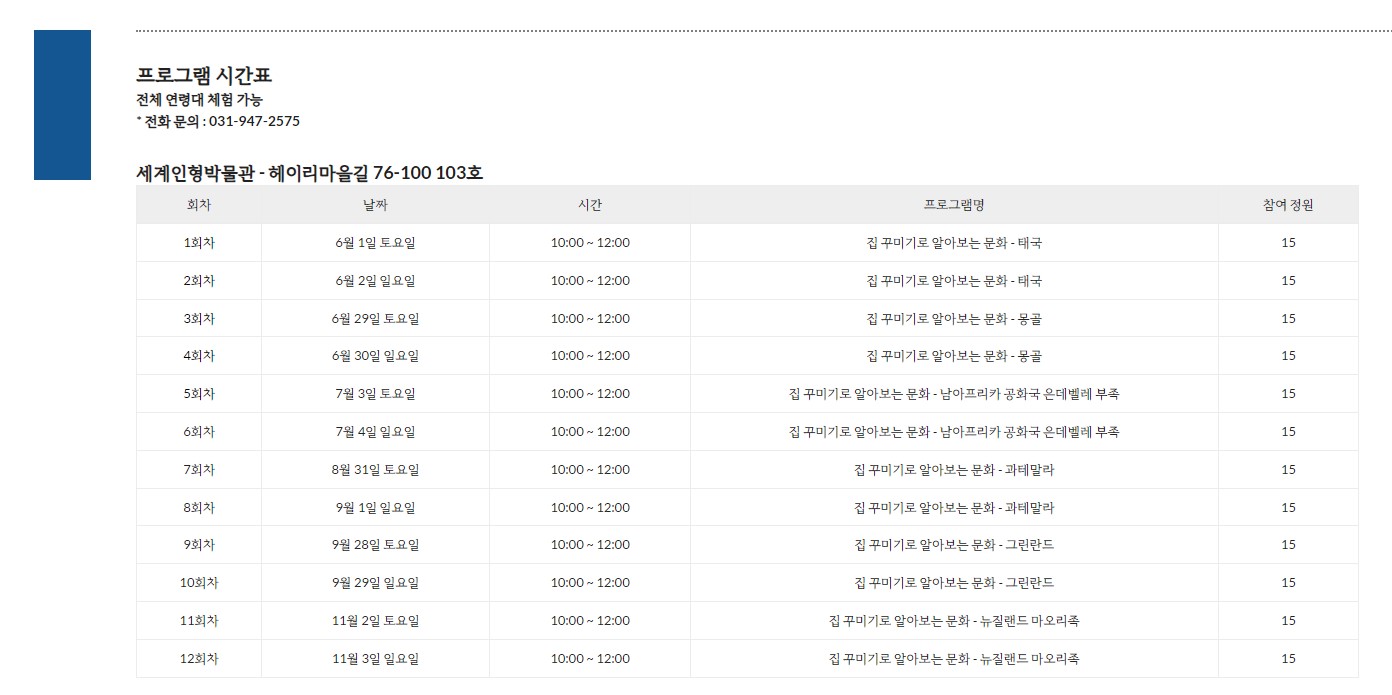Click the 태국 program name in 2회차 row
Screen dimensions: 1392x695
click(x=954, y=281)
